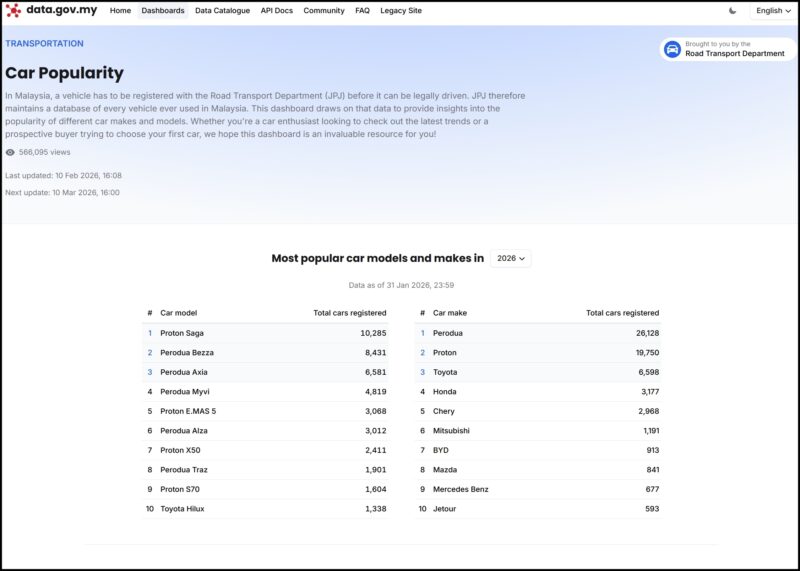This screenshot has height=571, width=800.
Task: Click the Car model column header
Action: (179, 313)
